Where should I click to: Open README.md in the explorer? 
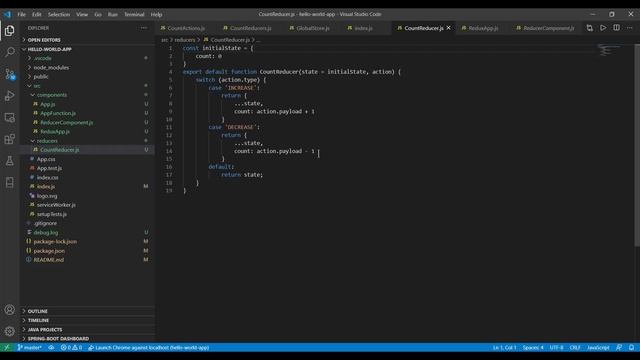point(49,260)
